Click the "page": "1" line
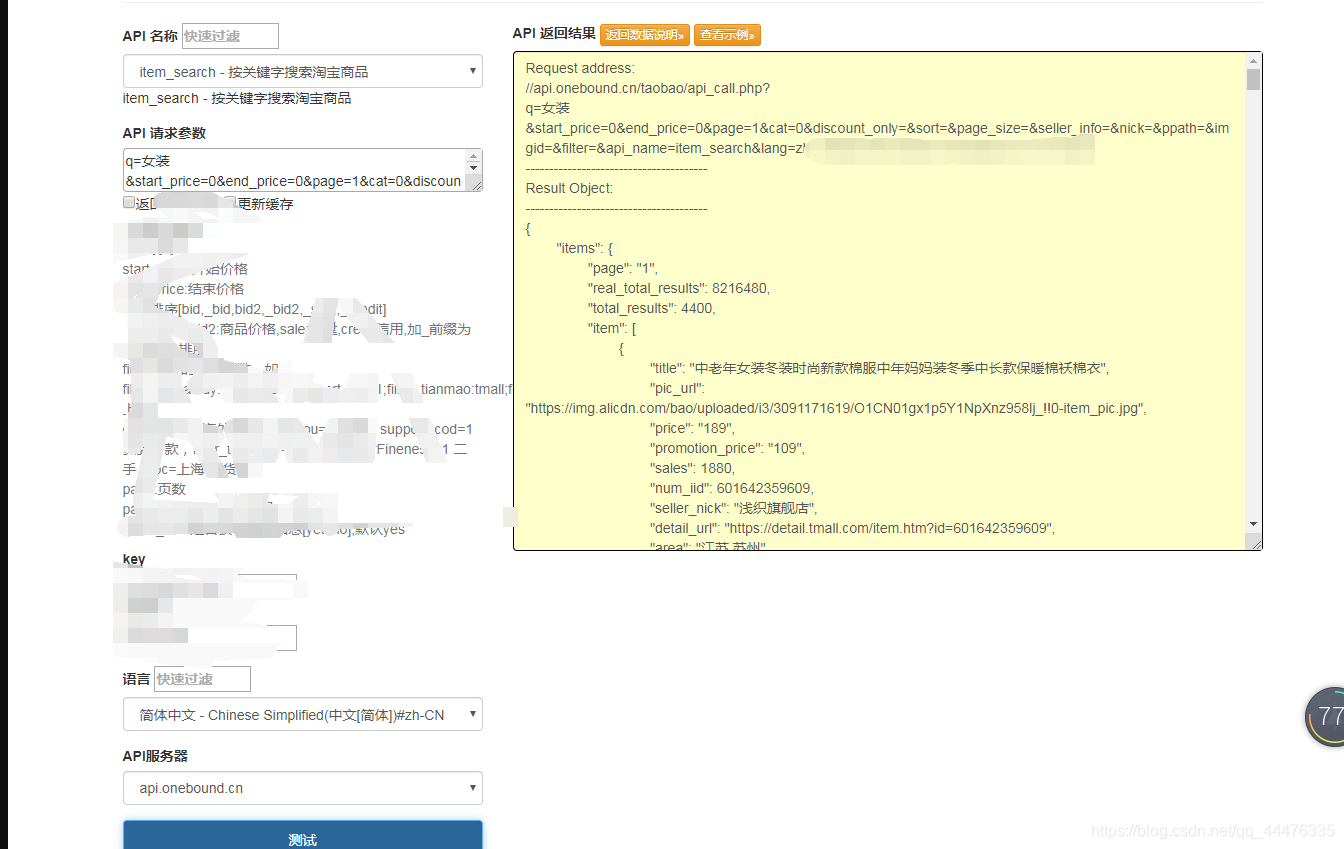 coord(623,268)
